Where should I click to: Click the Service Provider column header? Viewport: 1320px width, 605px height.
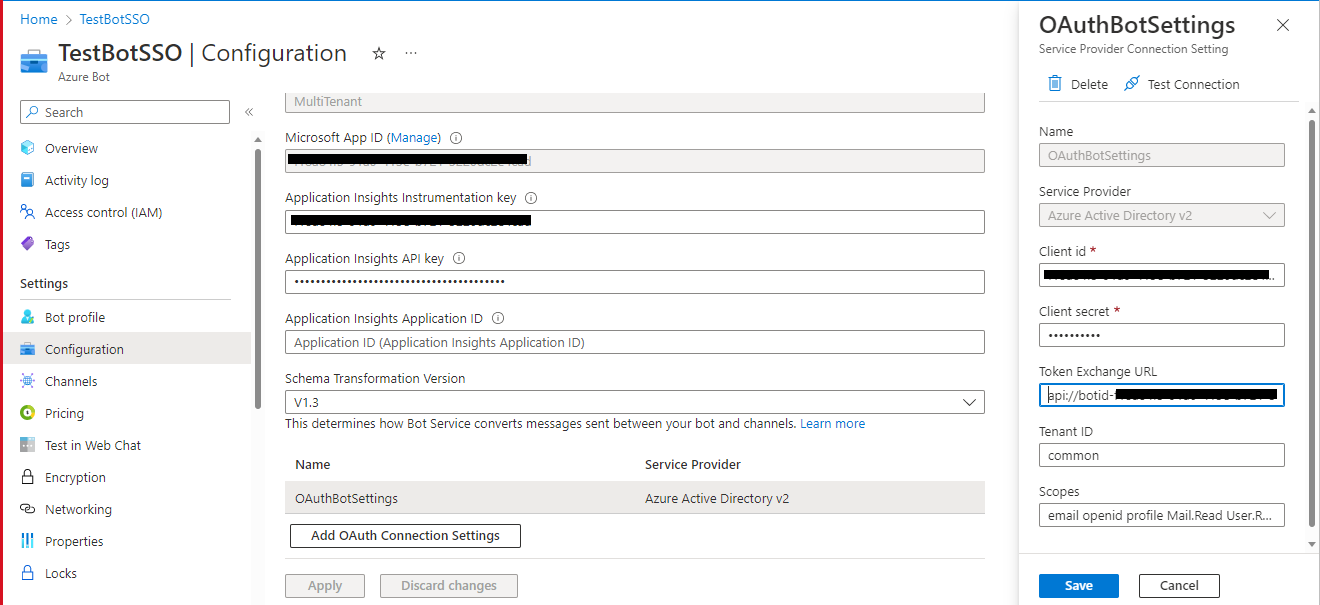pyautogui.click(x=693, y=464)
